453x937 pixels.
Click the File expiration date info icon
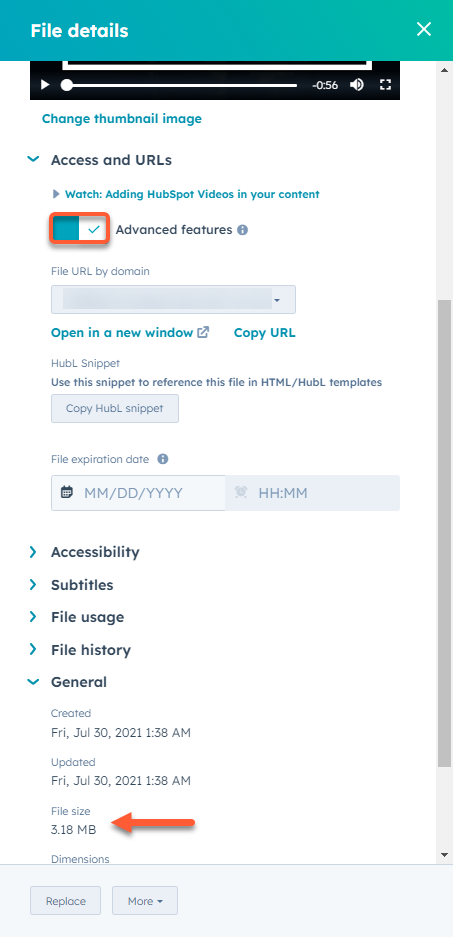(163, 459)
